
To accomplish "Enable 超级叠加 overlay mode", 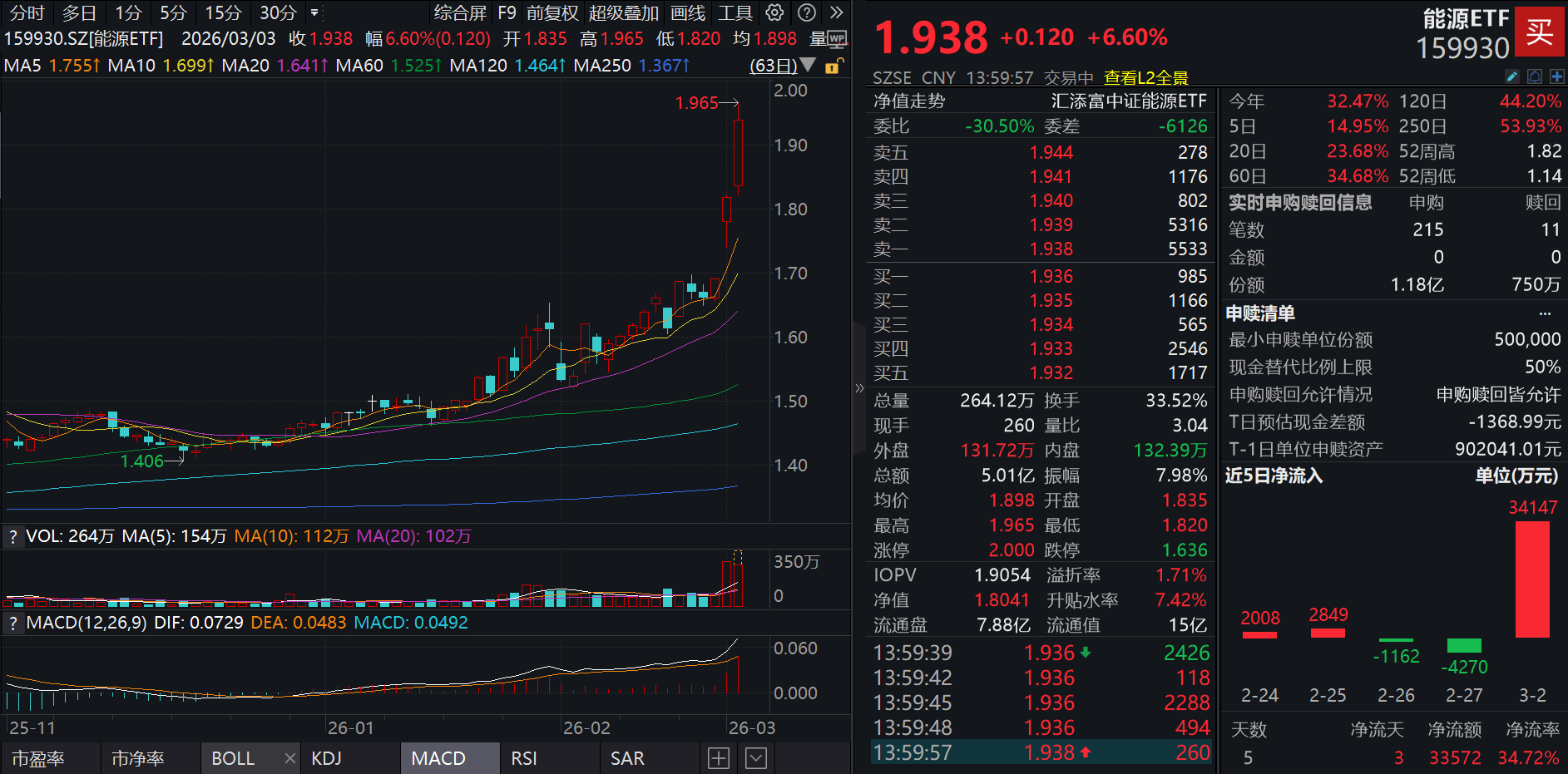I will point(623,12).
